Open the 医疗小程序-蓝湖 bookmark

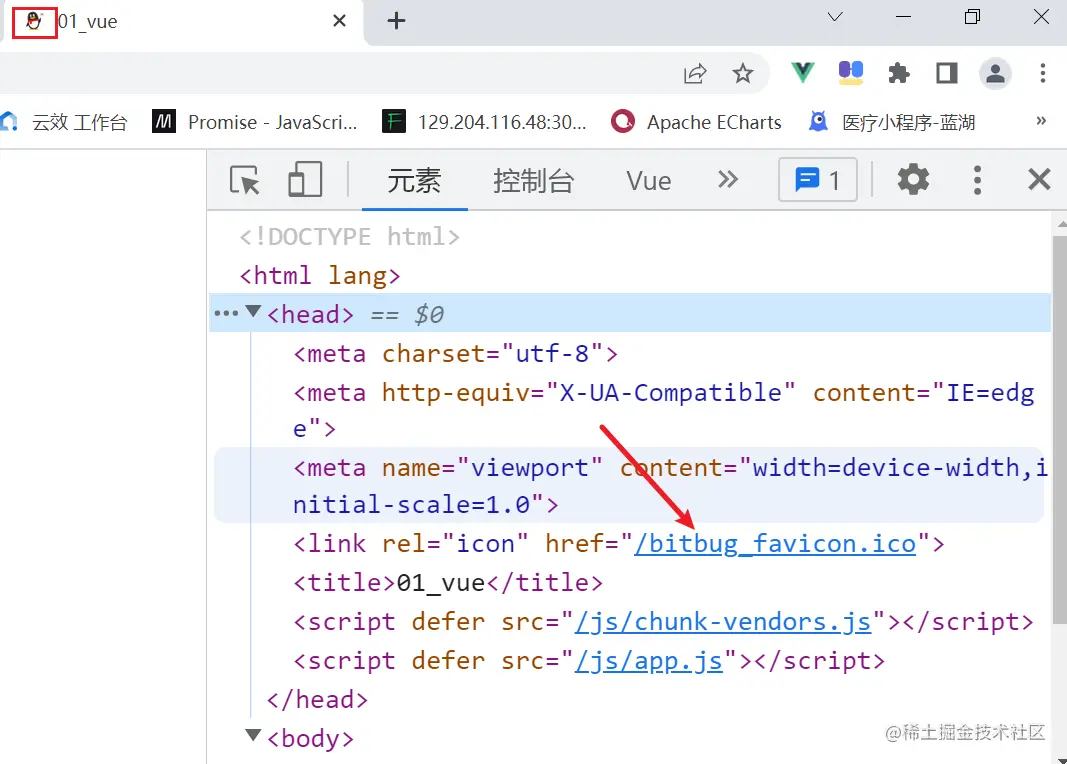[x=891, y=122]
